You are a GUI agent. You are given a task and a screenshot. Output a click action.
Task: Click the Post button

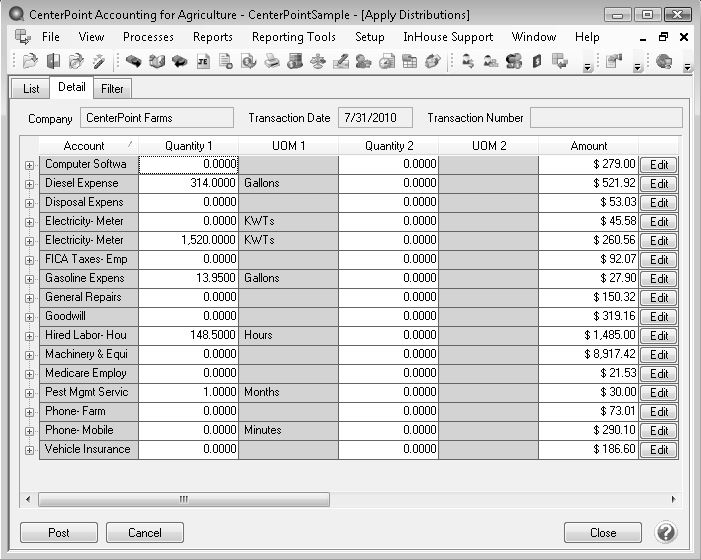[x=59, y=533]
